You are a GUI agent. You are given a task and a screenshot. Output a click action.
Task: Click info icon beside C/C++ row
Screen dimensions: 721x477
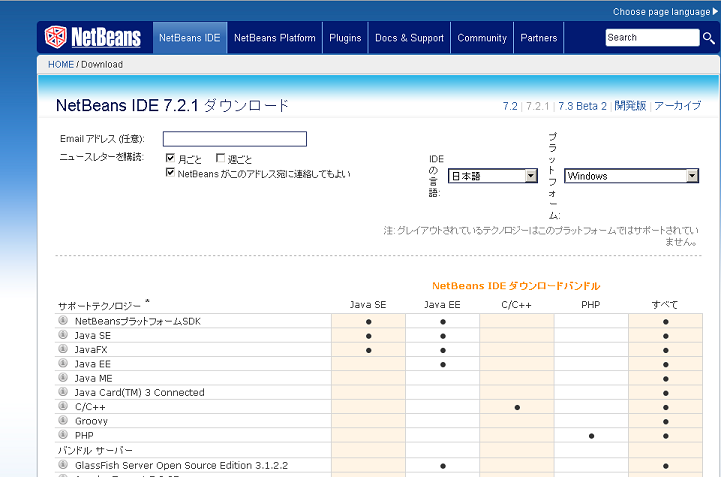63,406
